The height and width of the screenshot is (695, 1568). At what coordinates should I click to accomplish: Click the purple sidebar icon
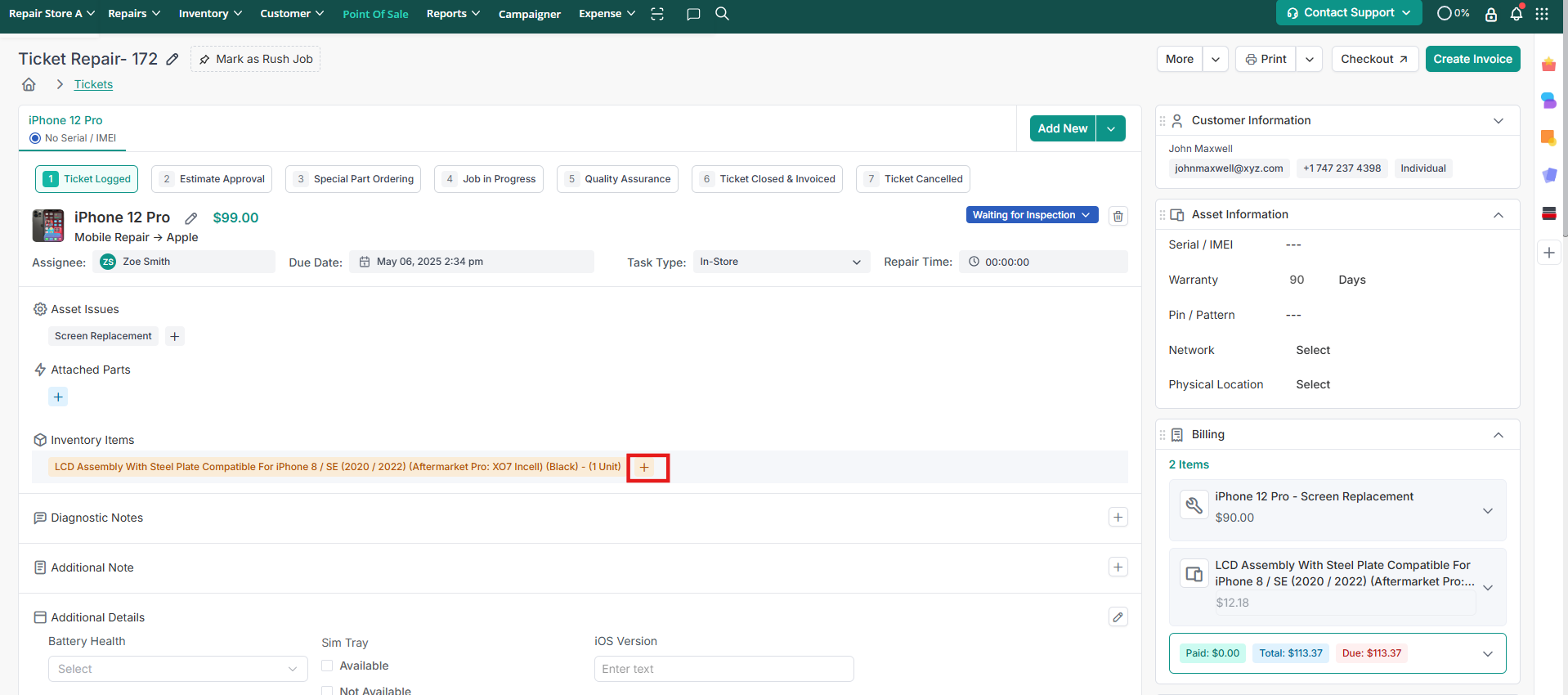(1549, 175)
